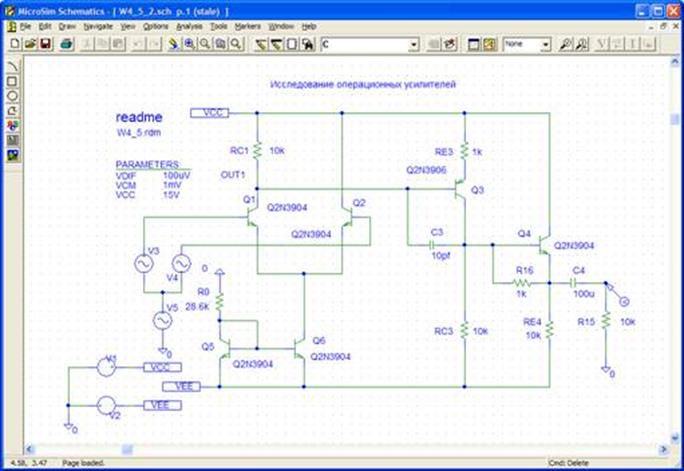Viewport: 684px width, 471px height.
Task: Select transistor label Q3
Action: point(477,190)
